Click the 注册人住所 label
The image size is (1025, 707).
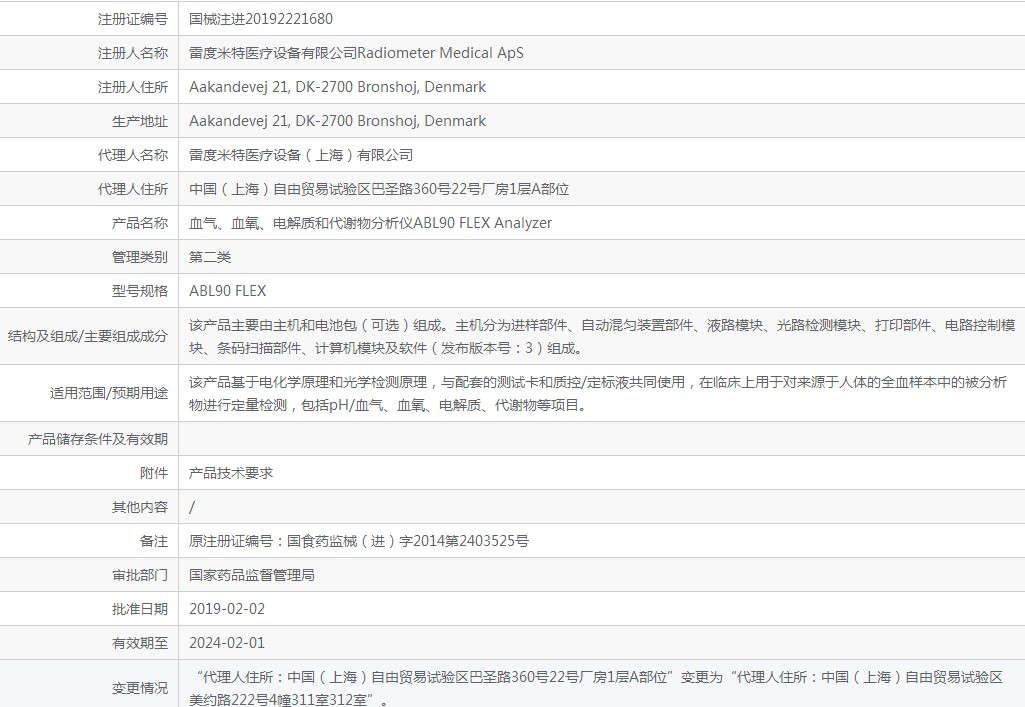tap(133, 87)
